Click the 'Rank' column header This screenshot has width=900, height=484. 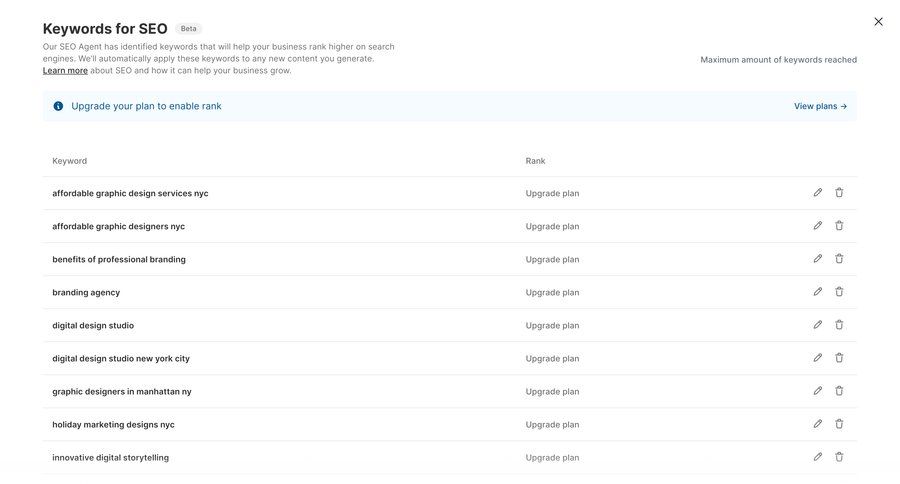535,161
